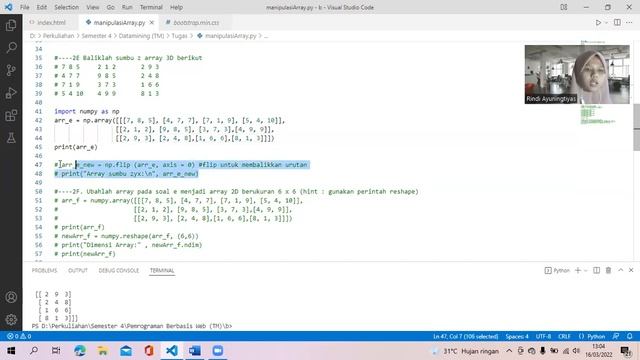Open the Search view in activity bar

pos(11,48)
